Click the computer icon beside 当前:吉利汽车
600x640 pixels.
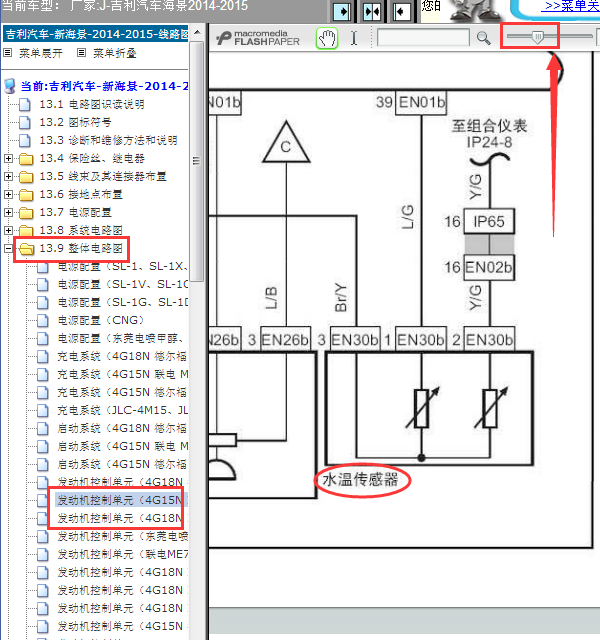tap(10, 87)
